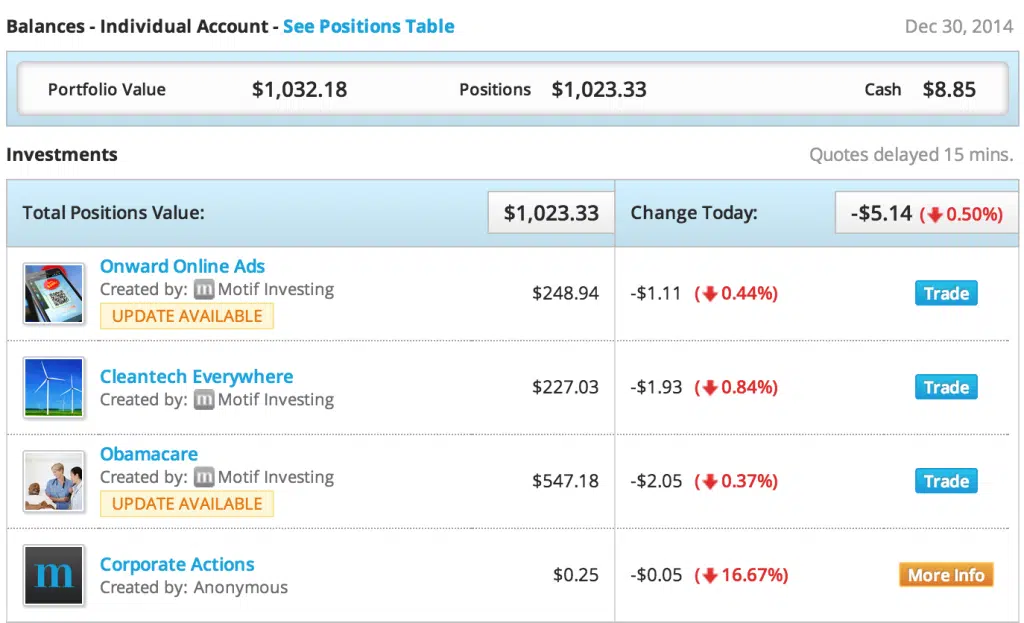The image size is (1024, 623).
Task: Click More Info for Corporate Actions
Action: coord(945,575)
